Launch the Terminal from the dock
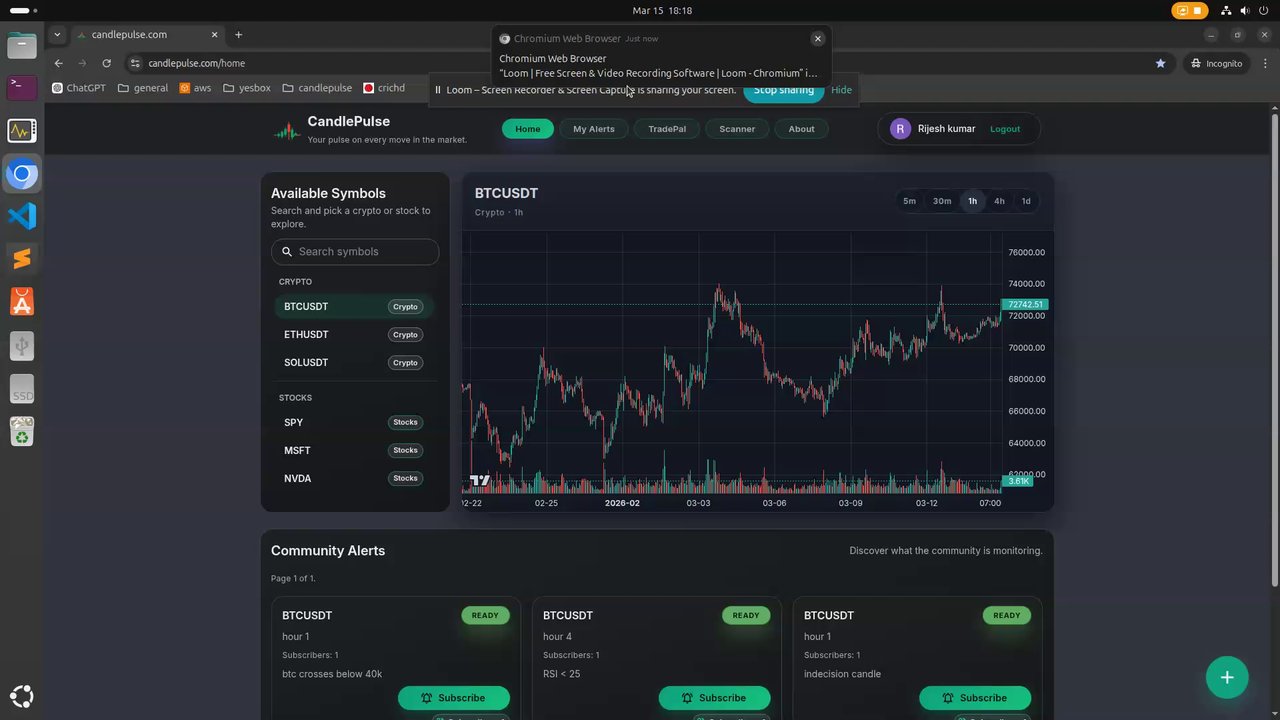Image resolution: width=1280 pixels, height=720 pixels. pos(22,87)
